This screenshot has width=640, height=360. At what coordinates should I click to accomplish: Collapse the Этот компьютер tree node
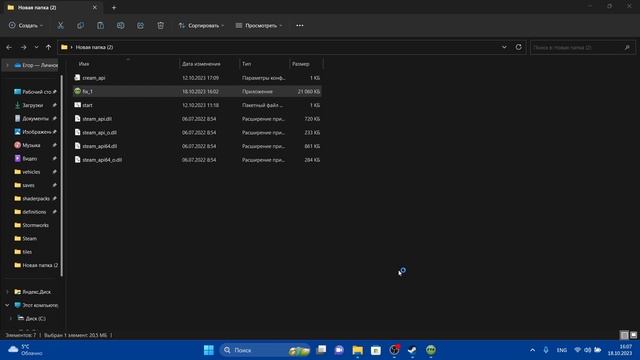[7, 305]
